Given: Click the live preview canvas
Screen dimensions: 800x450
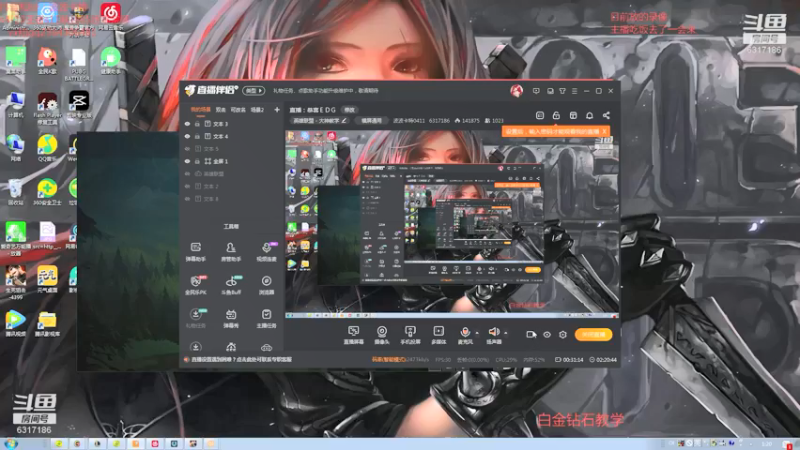Looking at the screenshot, I should click(452, 224).
